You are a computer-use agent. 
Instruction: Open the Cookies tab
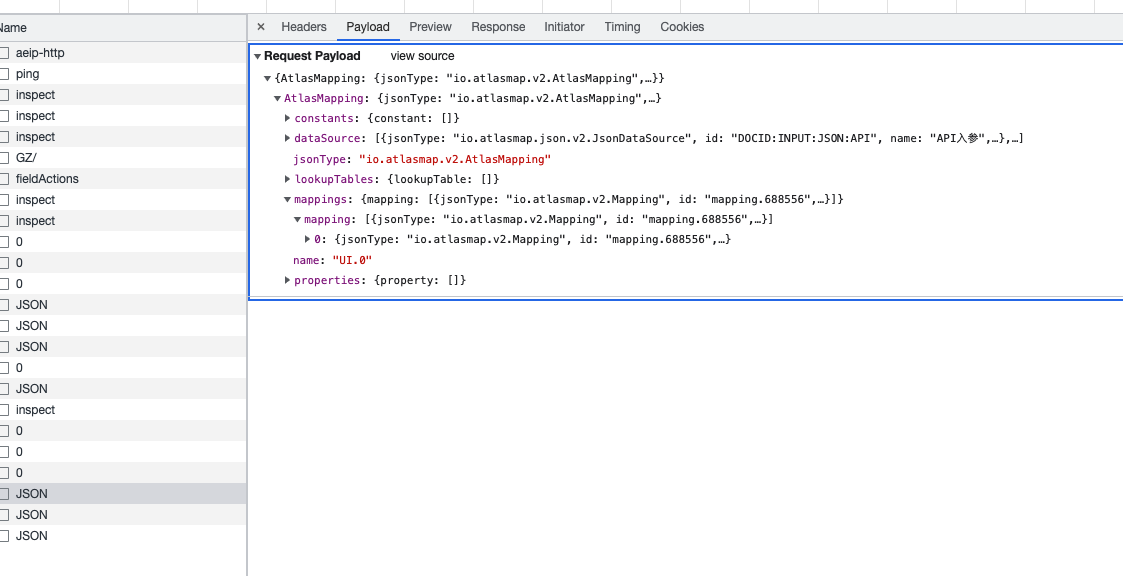[x=682, y=27]
